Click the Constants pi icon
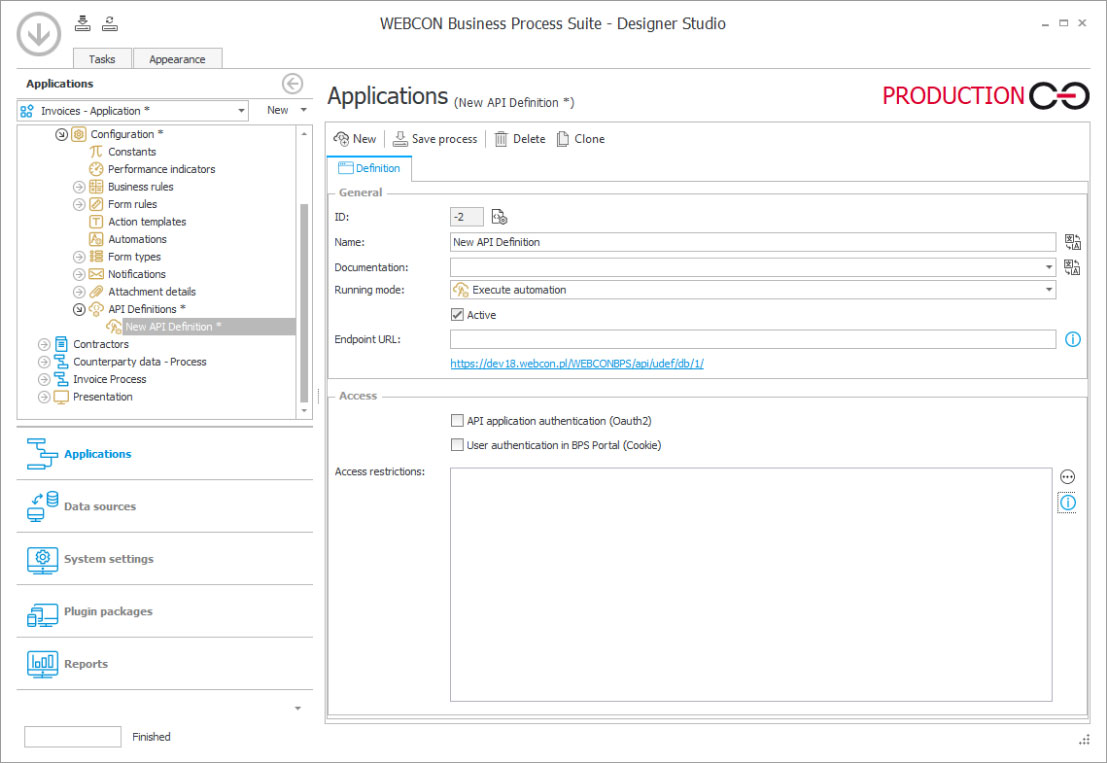 [96, 152]
